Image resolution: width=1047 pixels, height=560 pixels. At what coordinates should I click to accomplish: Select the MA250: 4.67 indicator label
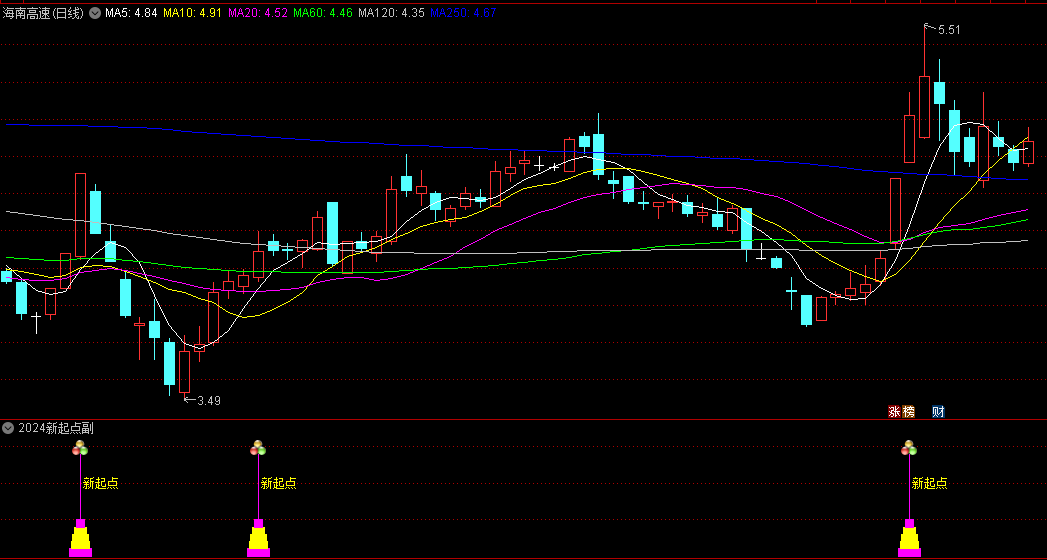463,13
